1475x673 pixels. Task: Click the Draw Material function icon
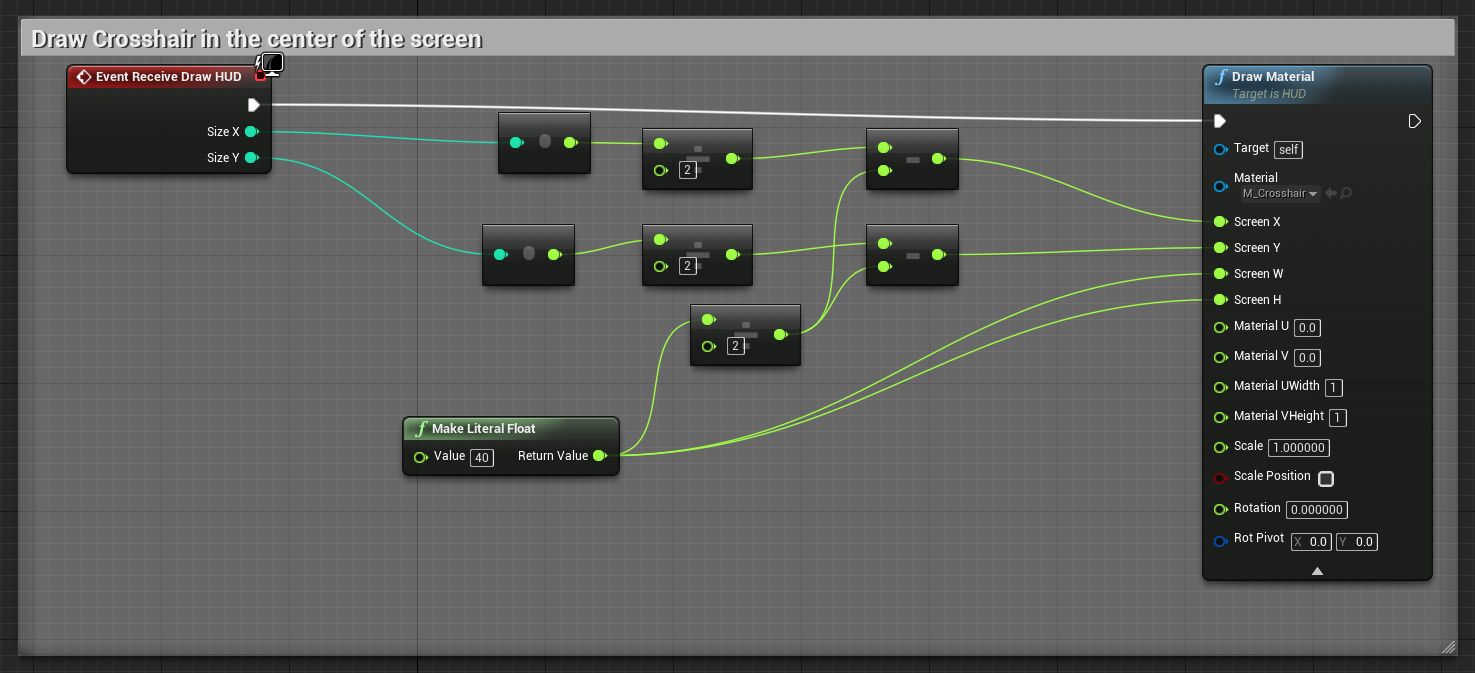coord(1220,77)
